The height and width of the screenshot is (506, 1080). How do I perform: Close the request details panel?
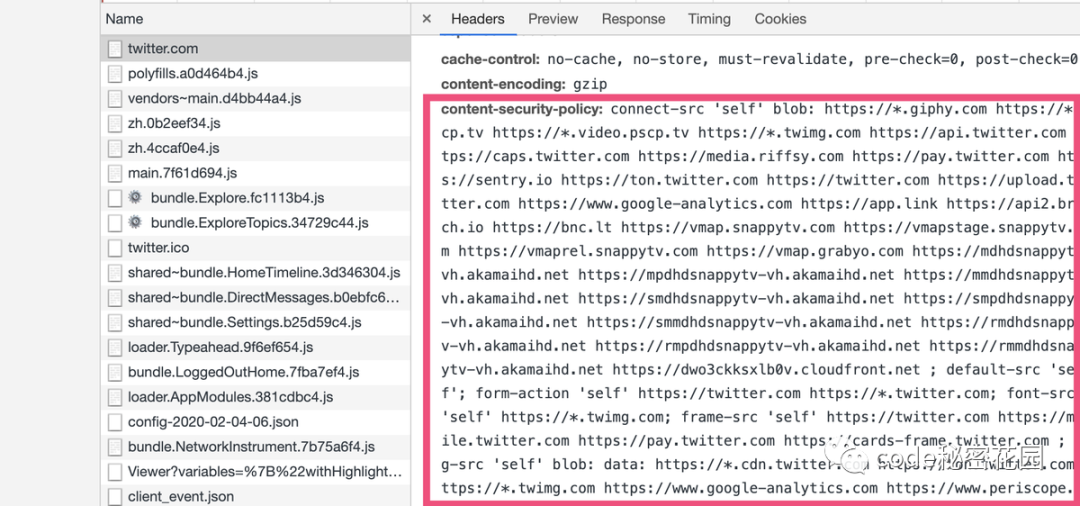(426, 19)
